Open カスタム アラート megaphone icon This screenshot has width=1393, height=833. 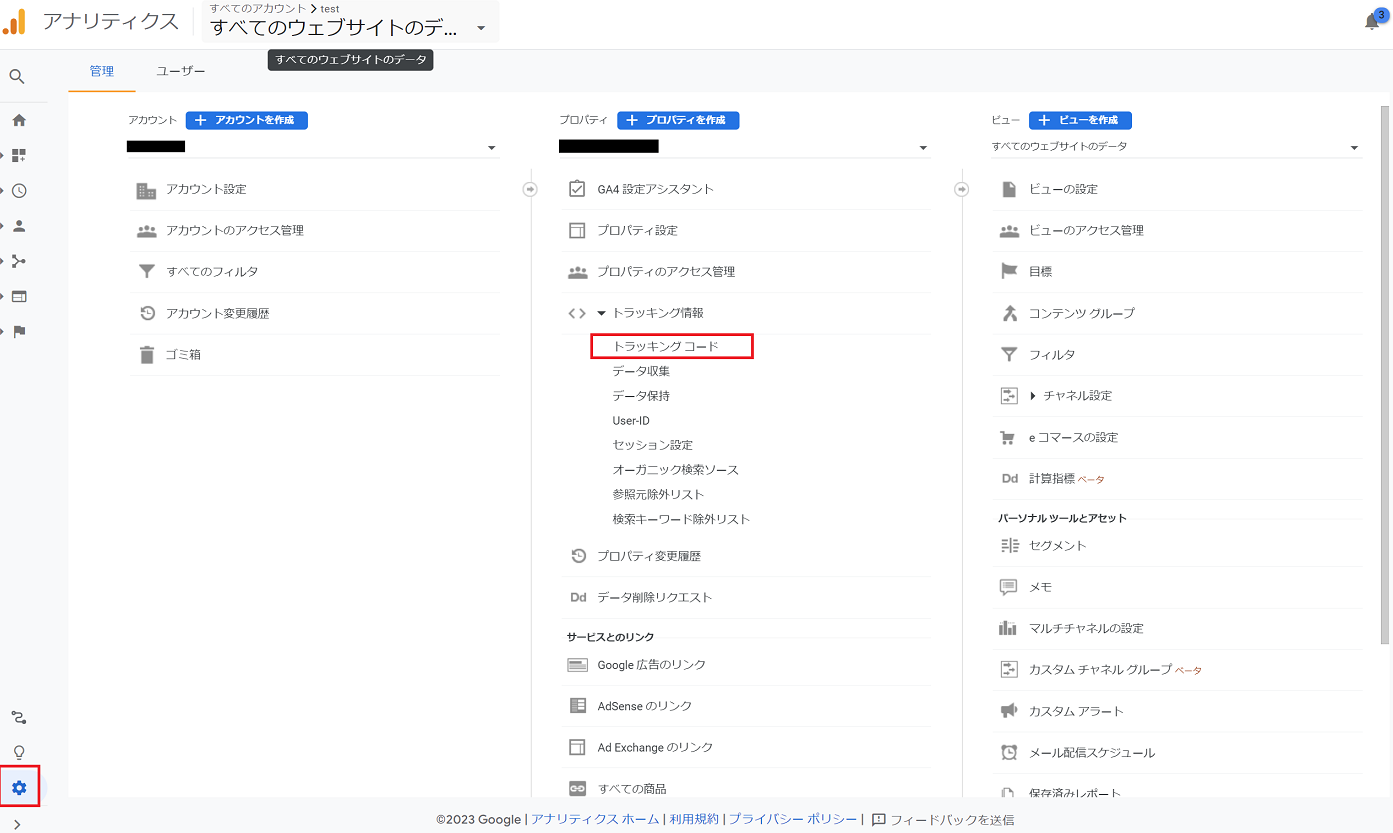pyautogui.click(x=1009, y=711)
